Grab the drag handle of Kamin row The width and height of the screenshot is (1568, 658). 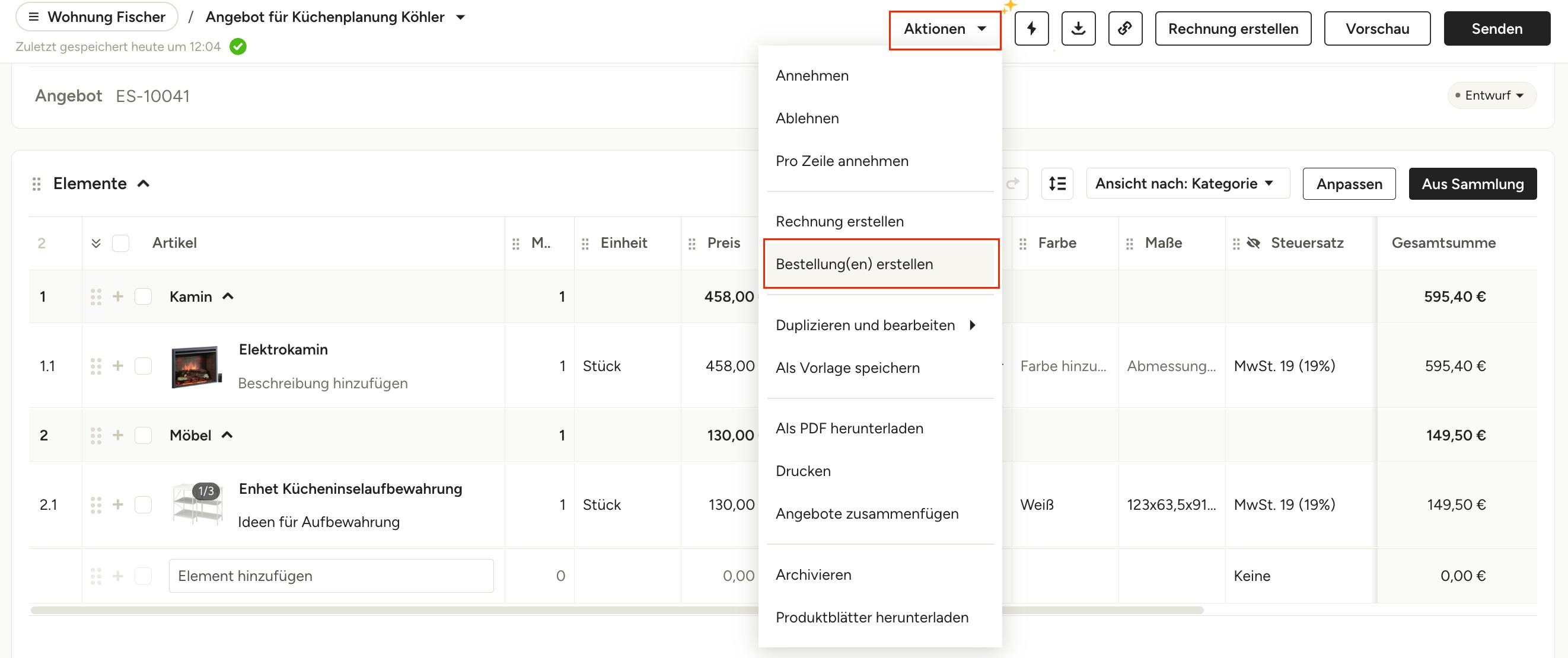[x=95, y=296]
